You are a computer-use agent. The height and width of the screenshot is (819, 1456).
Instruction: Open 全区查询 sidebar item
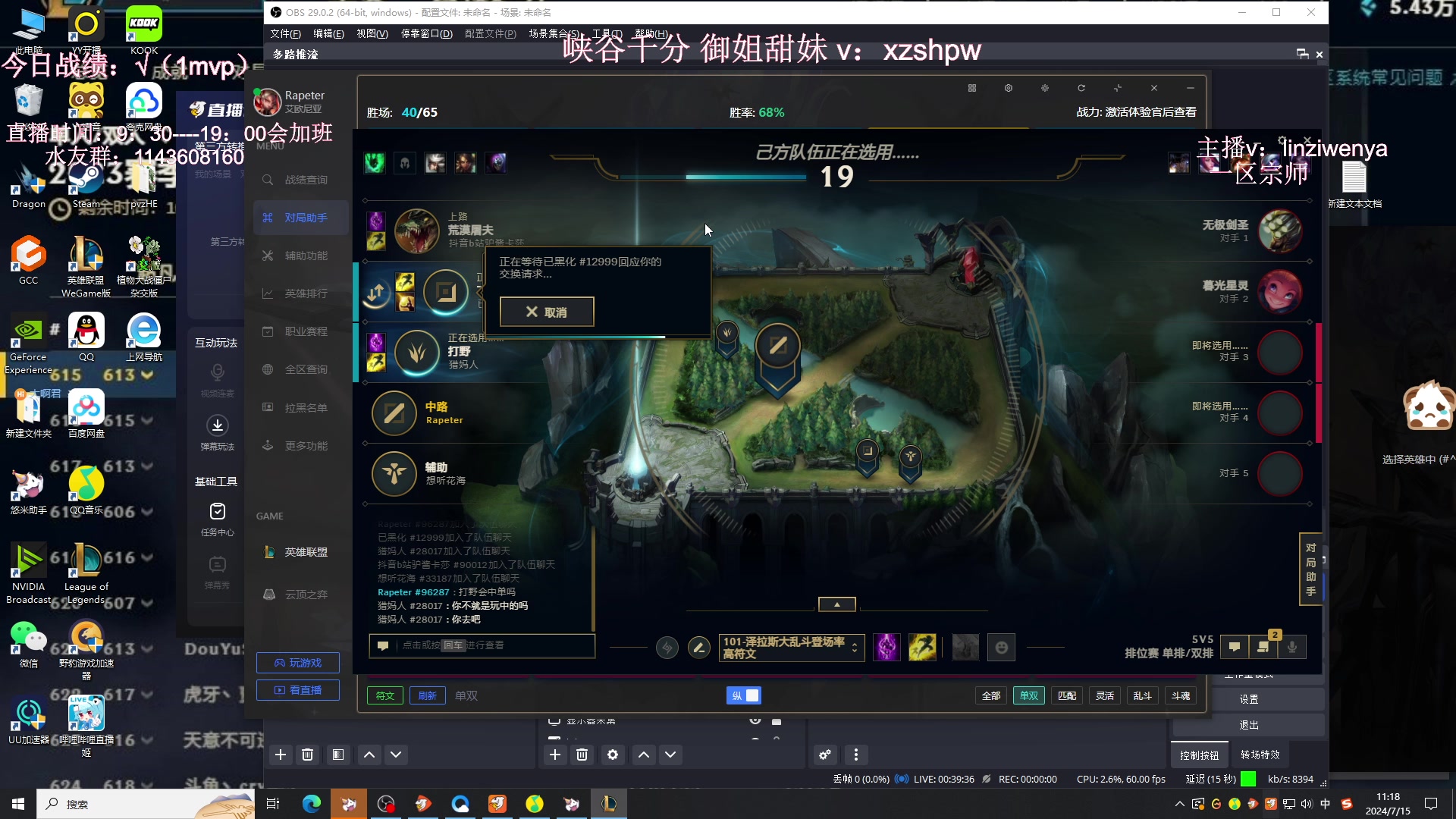click(296, 369)
